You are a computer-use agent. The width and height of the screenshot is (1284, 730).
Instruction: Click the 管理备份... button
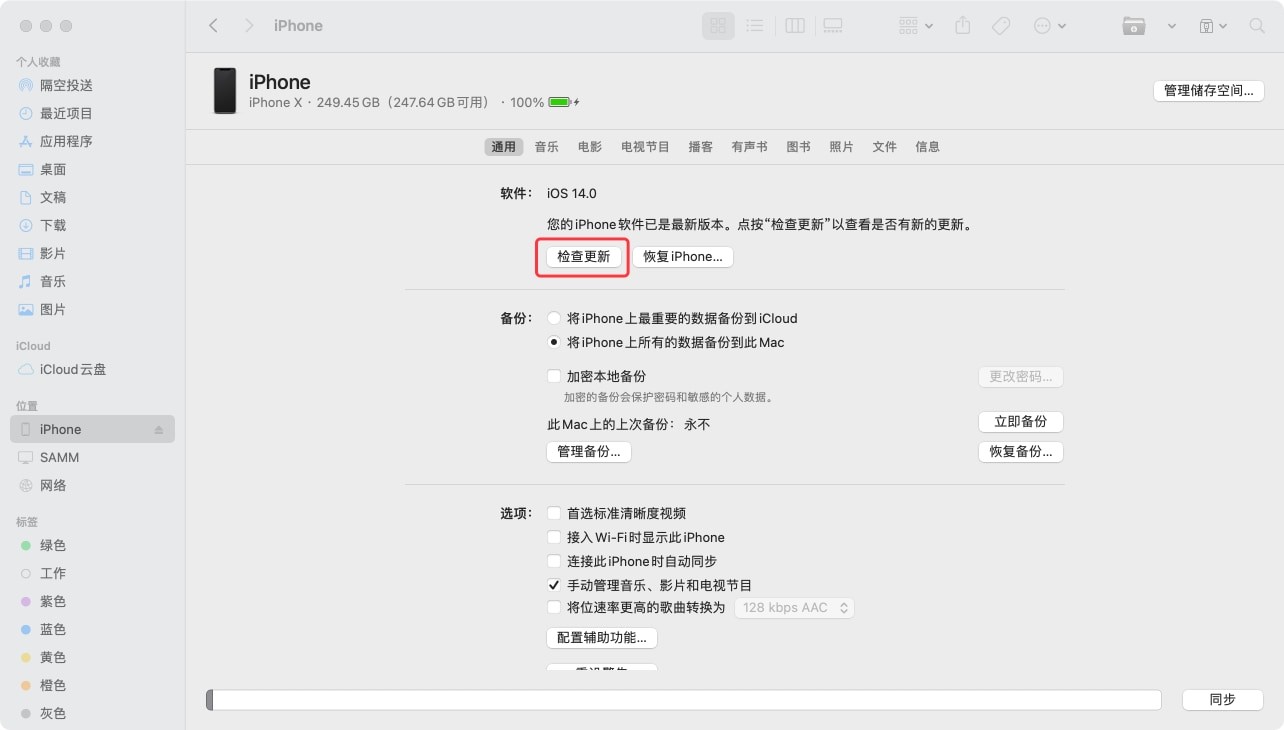[x=589, y=452]
